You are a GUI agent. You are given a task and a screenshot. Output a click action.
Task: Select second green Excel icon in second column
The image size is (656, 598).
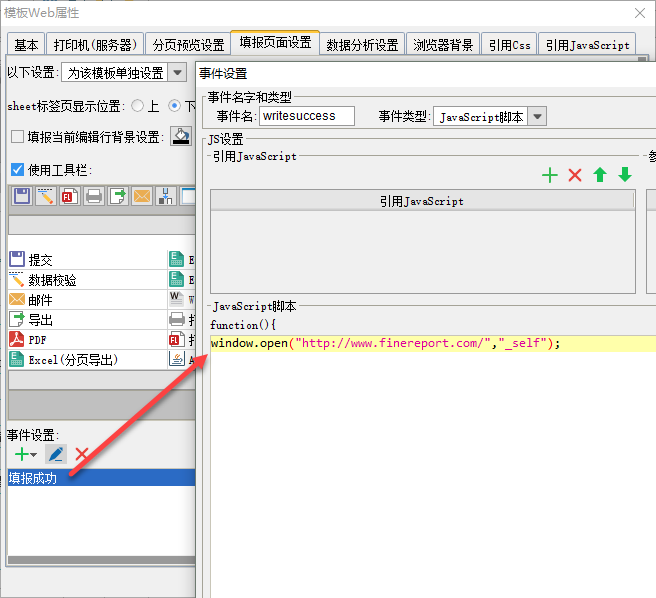177,279
